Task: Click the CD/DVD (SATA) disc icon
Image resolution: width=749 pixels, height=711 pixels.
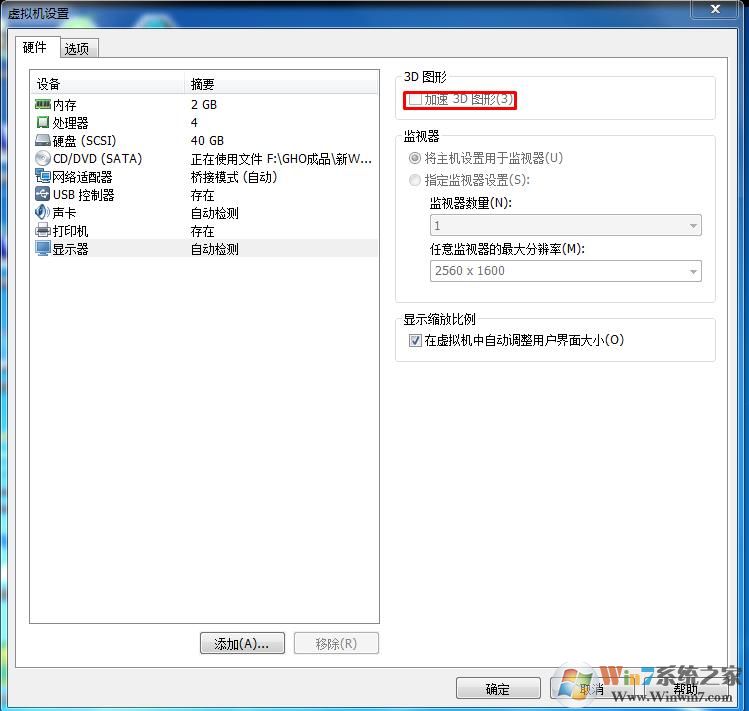Action: tap(43, 158)
